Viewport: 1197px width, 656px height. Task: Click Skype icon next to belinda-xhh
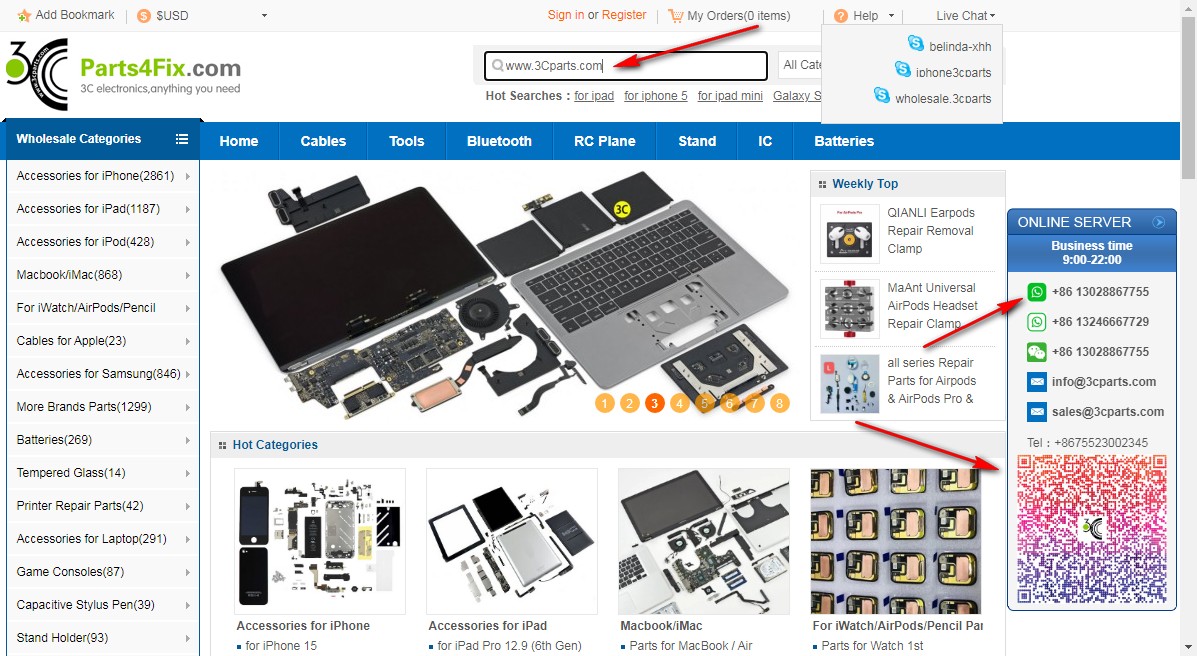[x=915, y=43]
